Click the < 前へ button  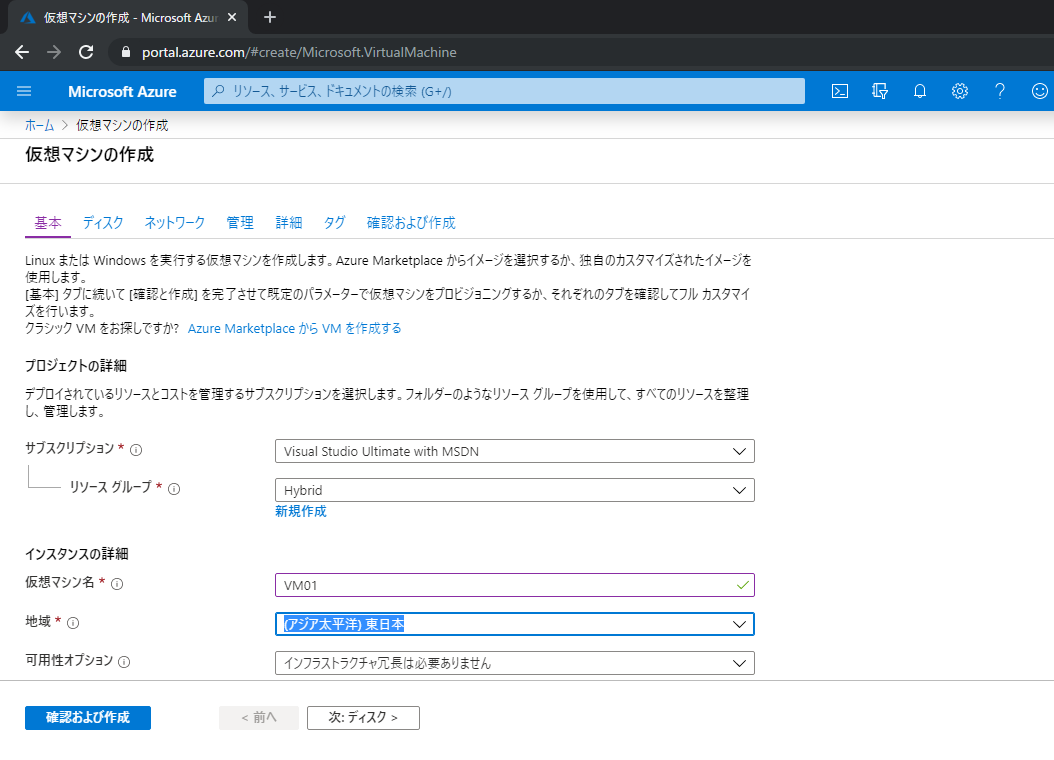[x=259, y=718]
